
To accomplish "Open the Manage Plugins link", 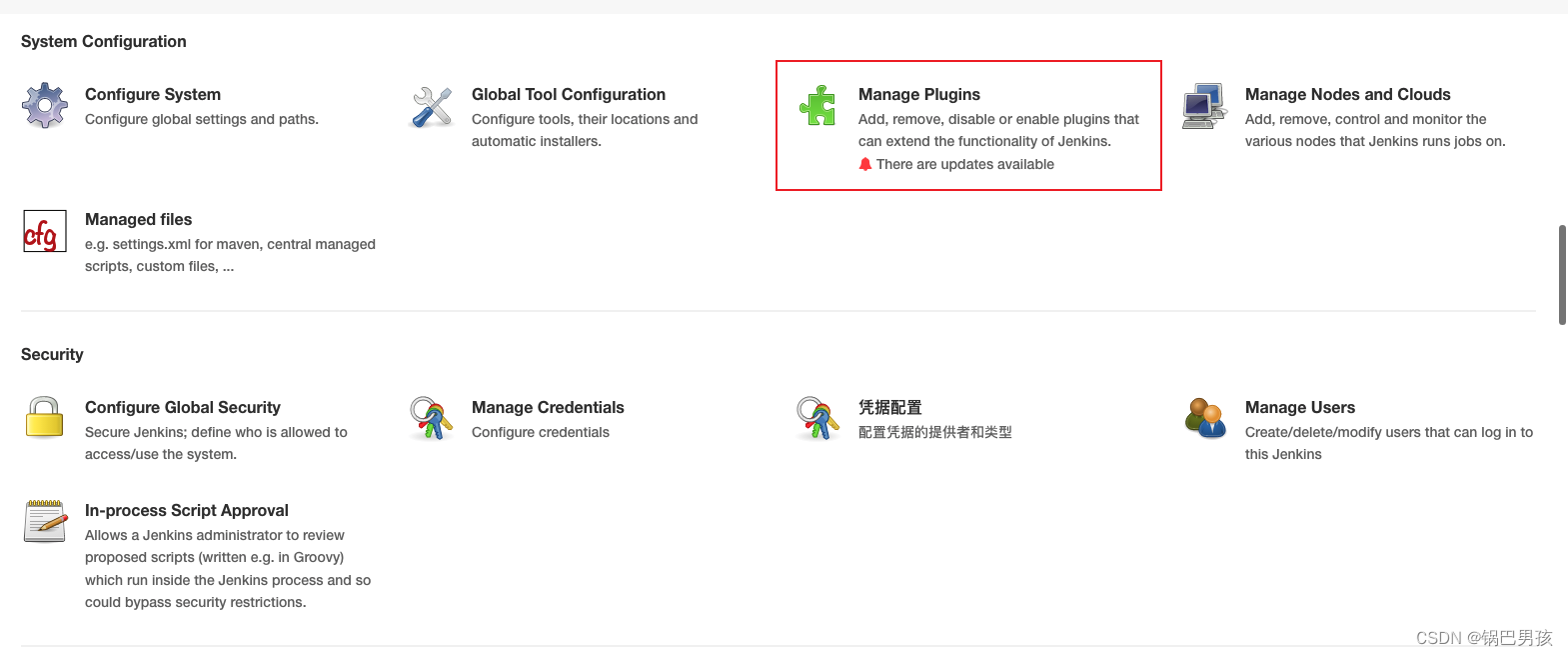I will point(919,94).
